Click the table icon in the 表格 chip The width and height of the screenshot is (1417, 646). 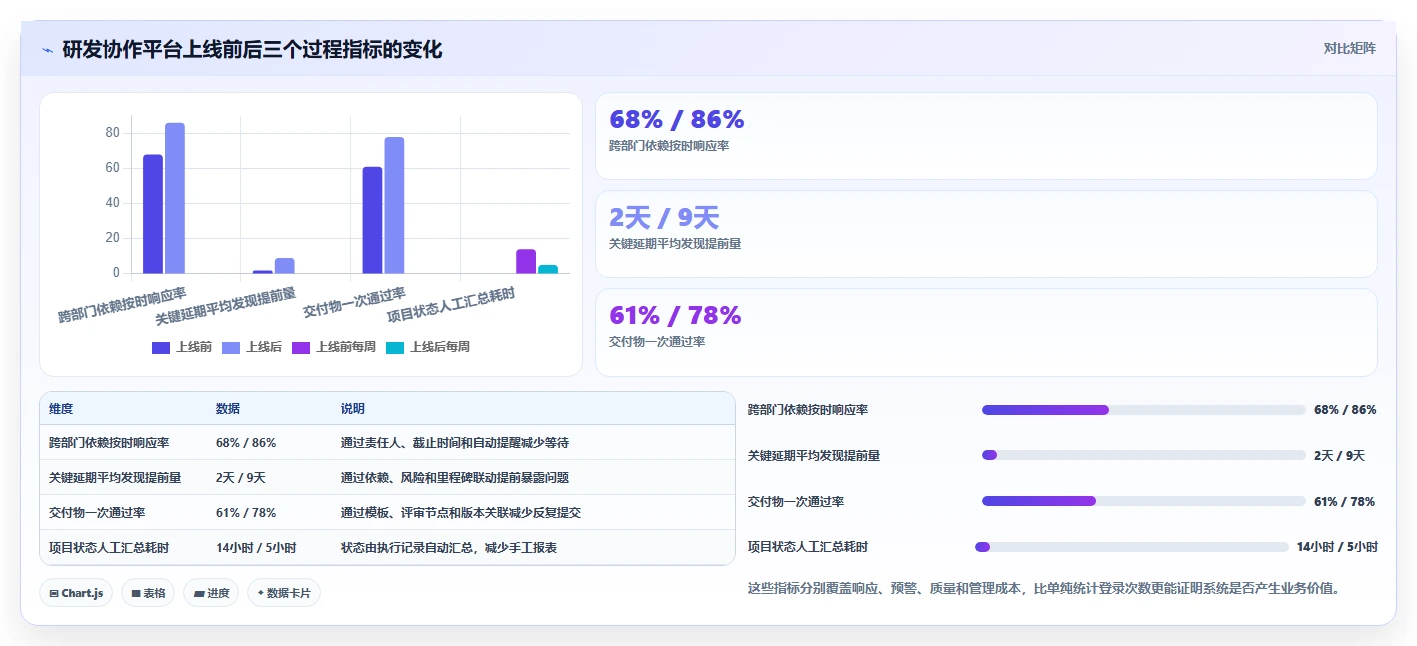pos(136,593)
